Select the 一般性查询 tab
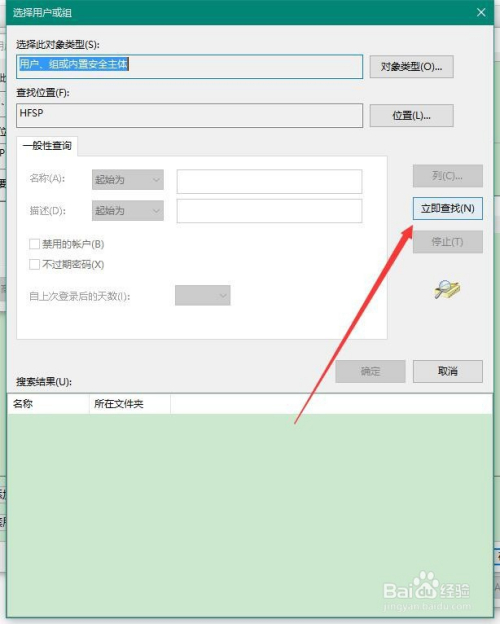The image size is (500, 624). [47, 146]
